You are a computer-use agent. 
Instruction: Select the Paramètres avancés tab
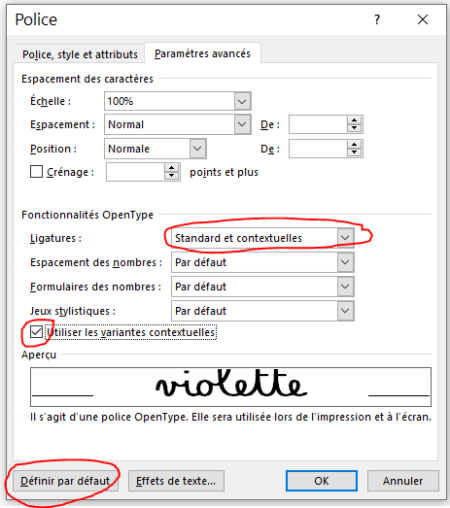coord(202,53)
